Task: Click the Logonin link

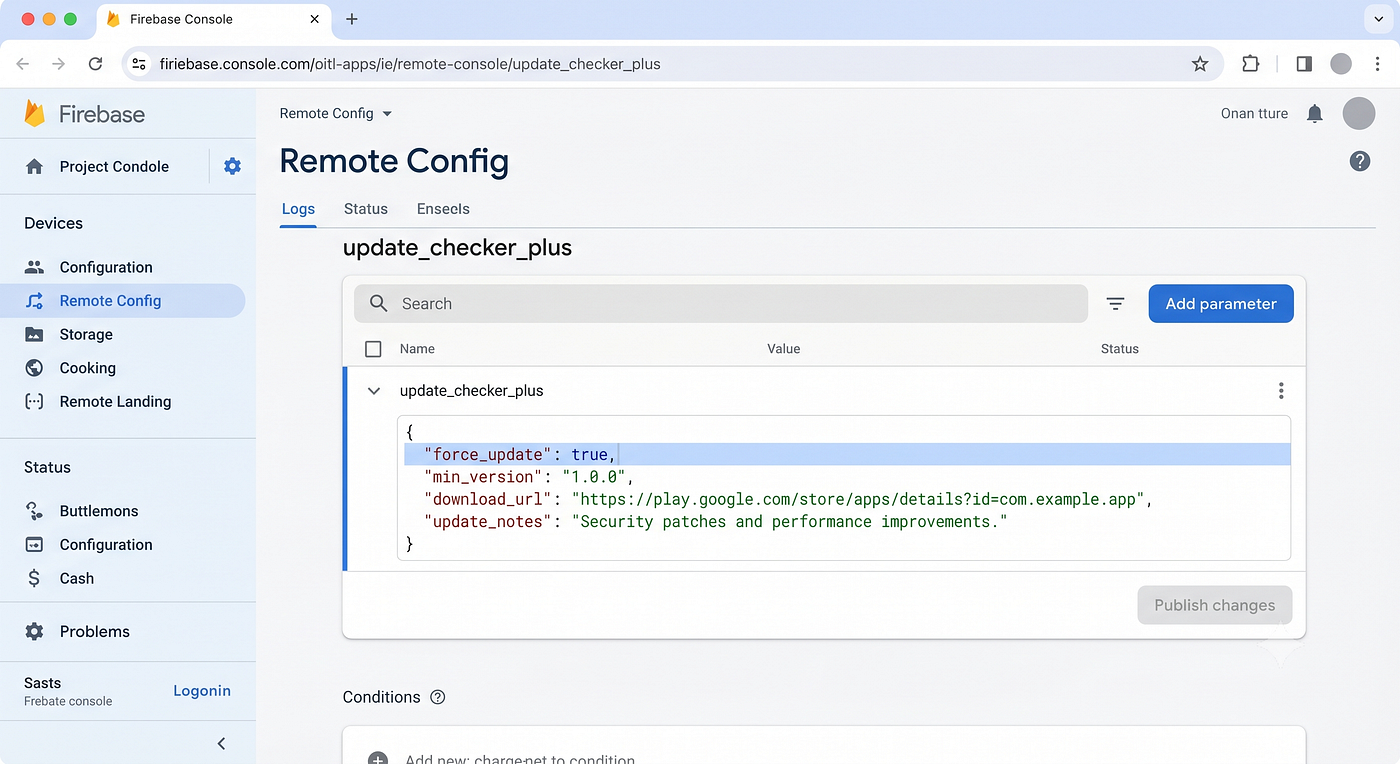Action: (202, 691)
